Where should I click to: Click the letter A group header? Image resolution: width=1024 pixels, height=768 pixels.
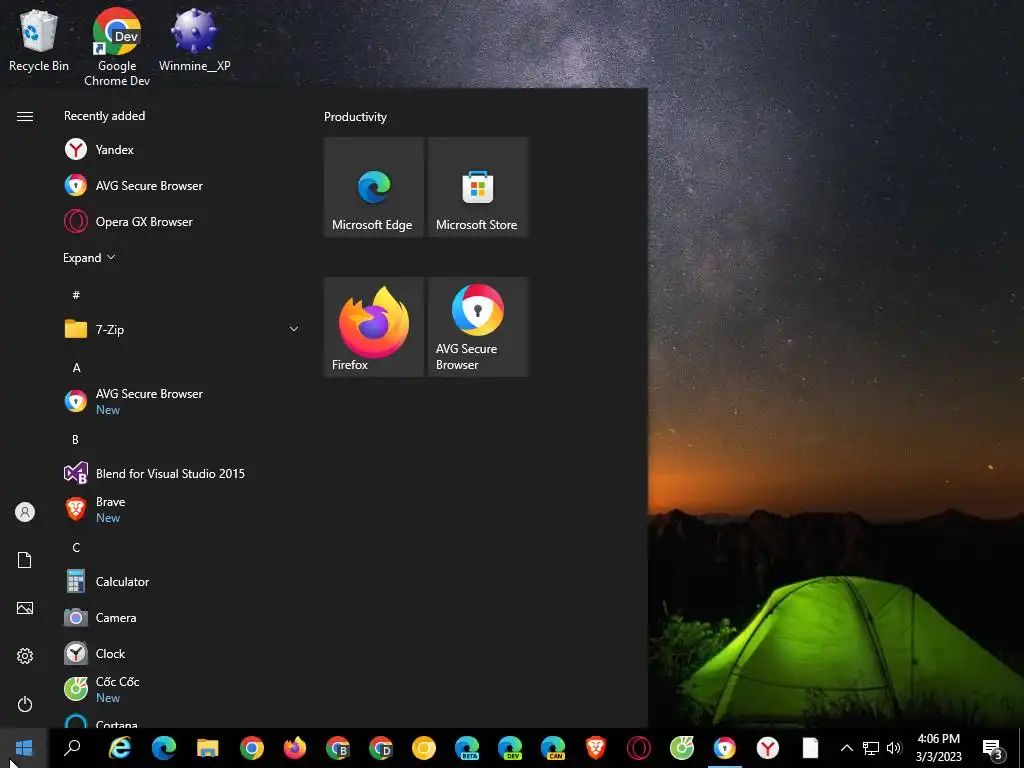coord(76,368)
